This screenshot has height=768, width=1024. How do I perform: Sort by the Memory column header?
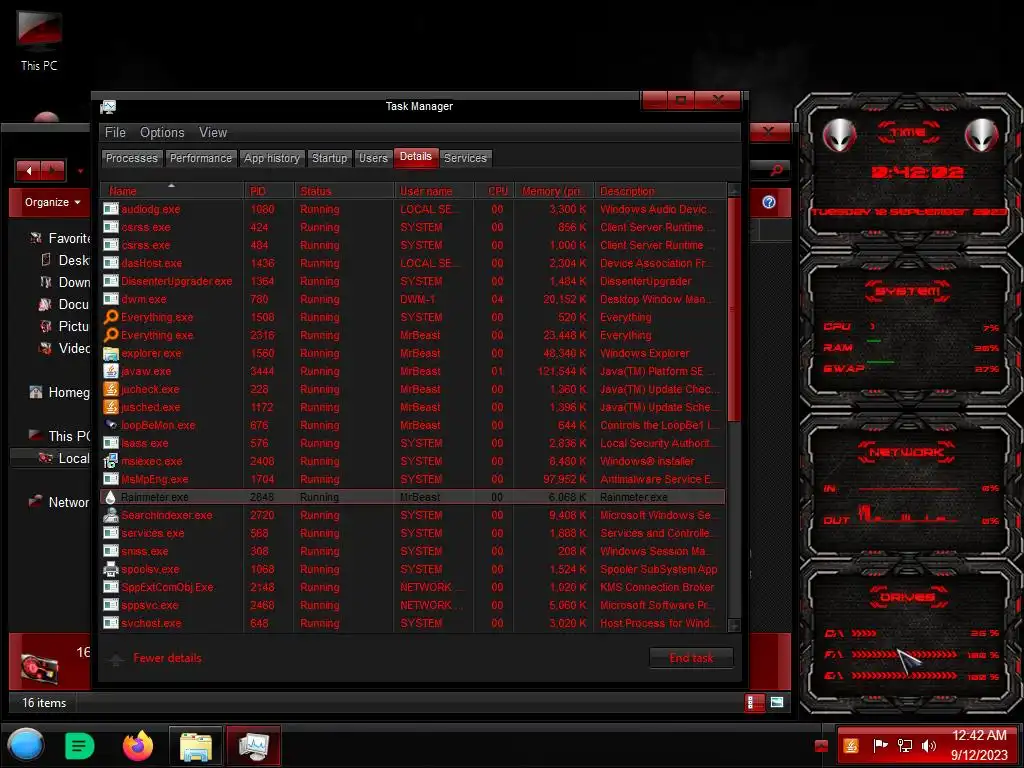tap(554, 191)
